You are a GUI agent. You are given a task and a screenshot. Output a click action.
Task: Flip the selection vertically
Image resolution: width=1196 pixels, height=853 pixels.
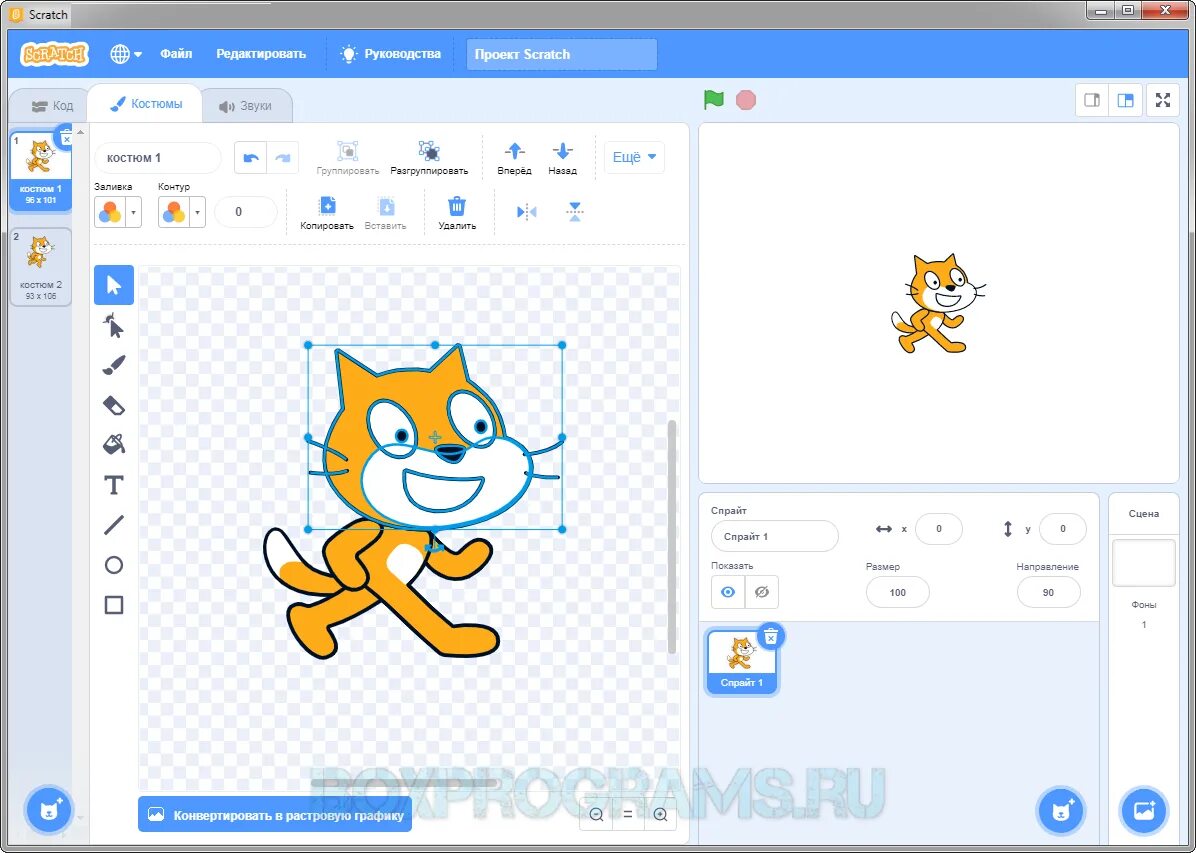pyautogui.click(x=575, y=212)
